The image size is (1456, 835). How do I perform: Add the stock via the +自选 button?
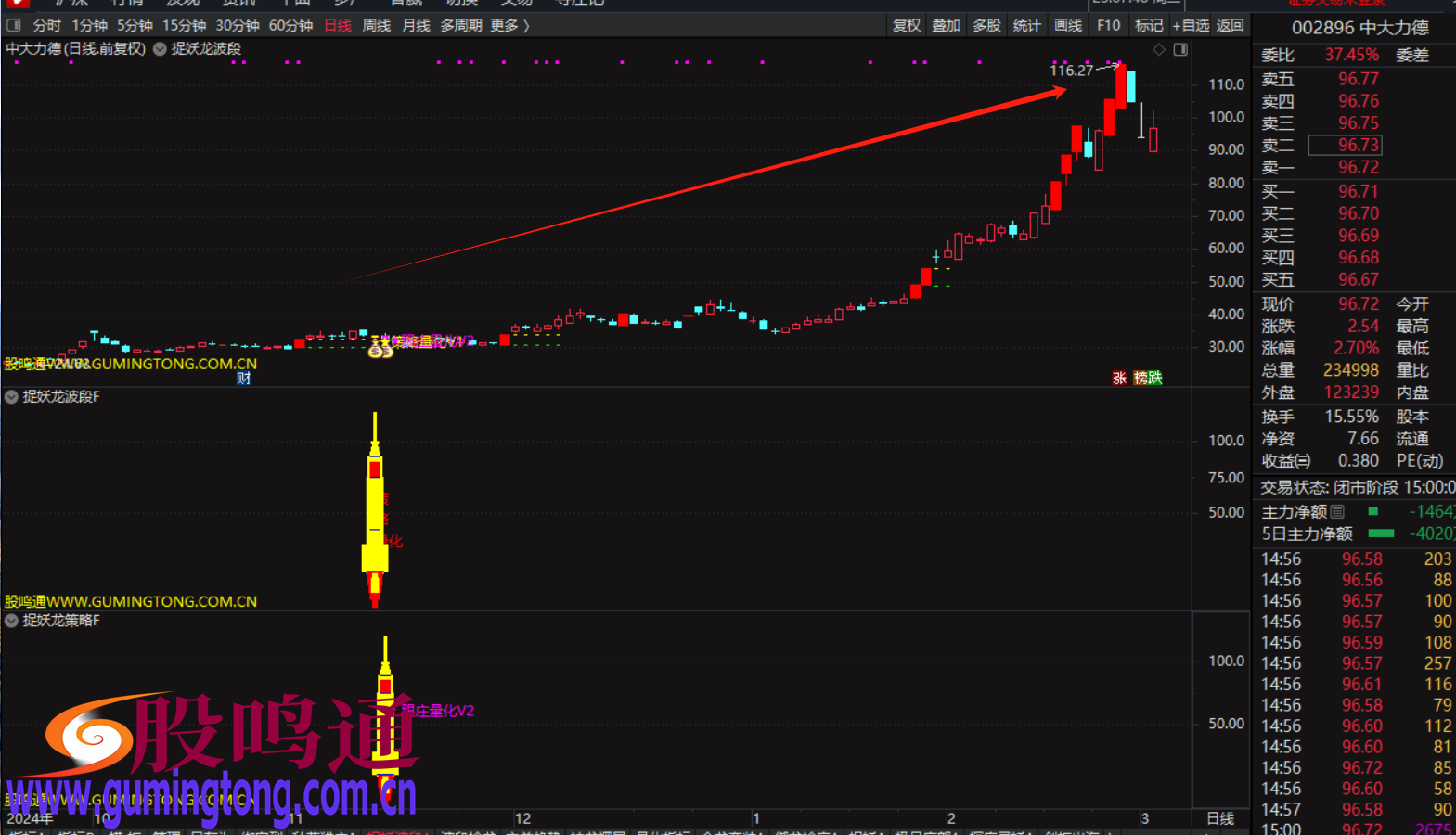tap(1191, 25)
